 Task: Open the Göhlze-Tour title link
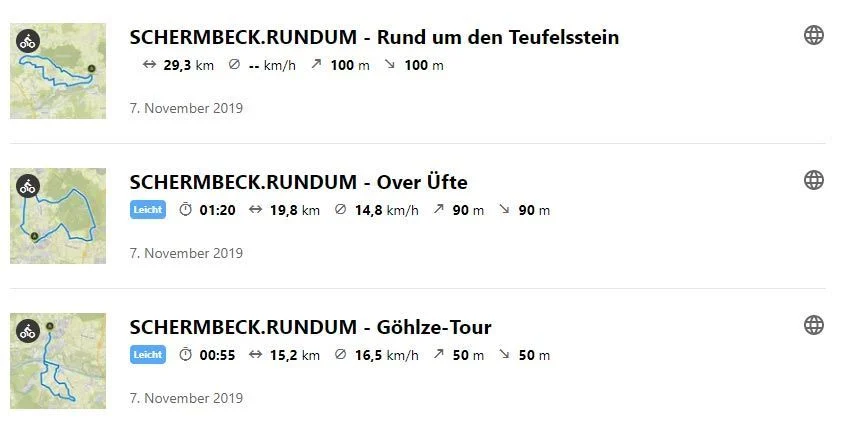pos(310,327)
